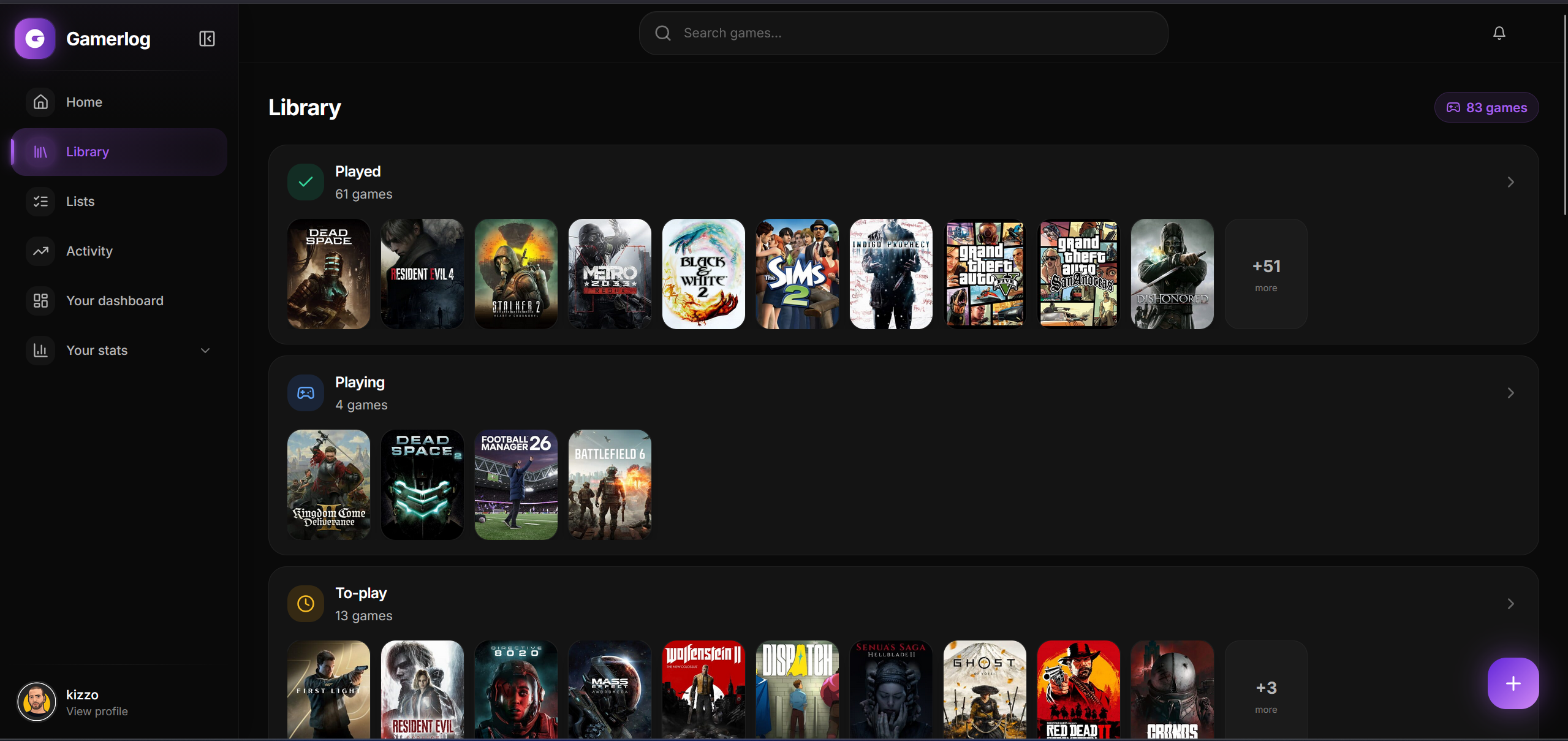Open the +51 more tile in Played

point(1265,274)
